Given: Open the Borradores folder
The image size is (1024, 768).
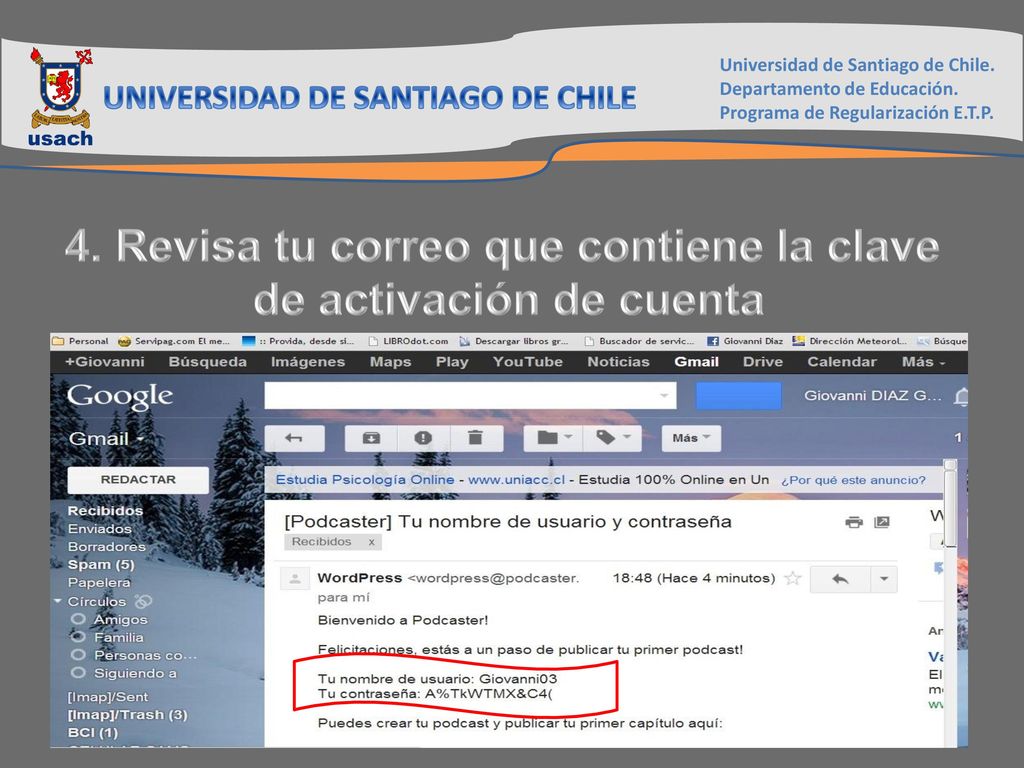Looking at the screenshot, I should coord(106,547).
